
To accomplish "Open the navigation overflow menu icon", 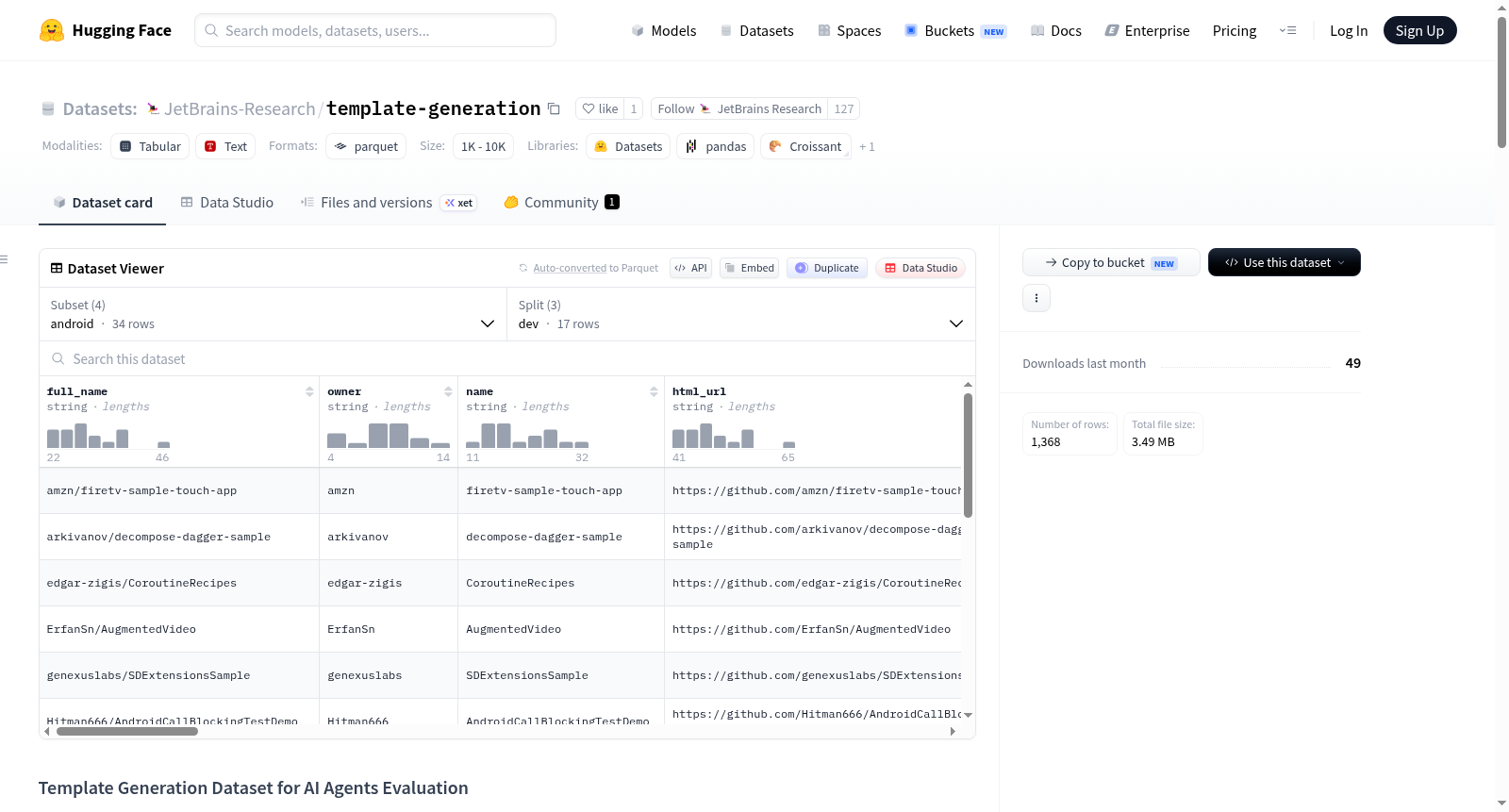I will (1287, 30).
